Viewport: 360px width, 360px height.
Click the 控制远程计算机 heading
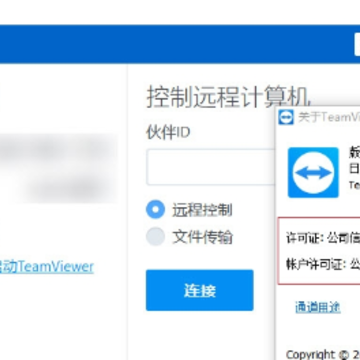tap(229, 97)
